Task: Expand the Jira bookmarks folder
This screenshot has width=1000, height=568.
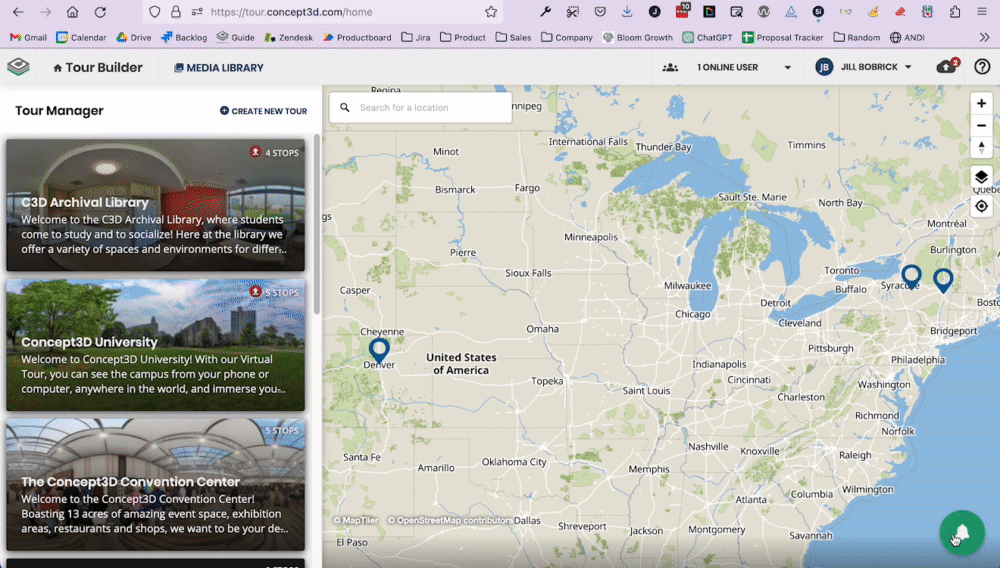Action: (x=416, y=38)
